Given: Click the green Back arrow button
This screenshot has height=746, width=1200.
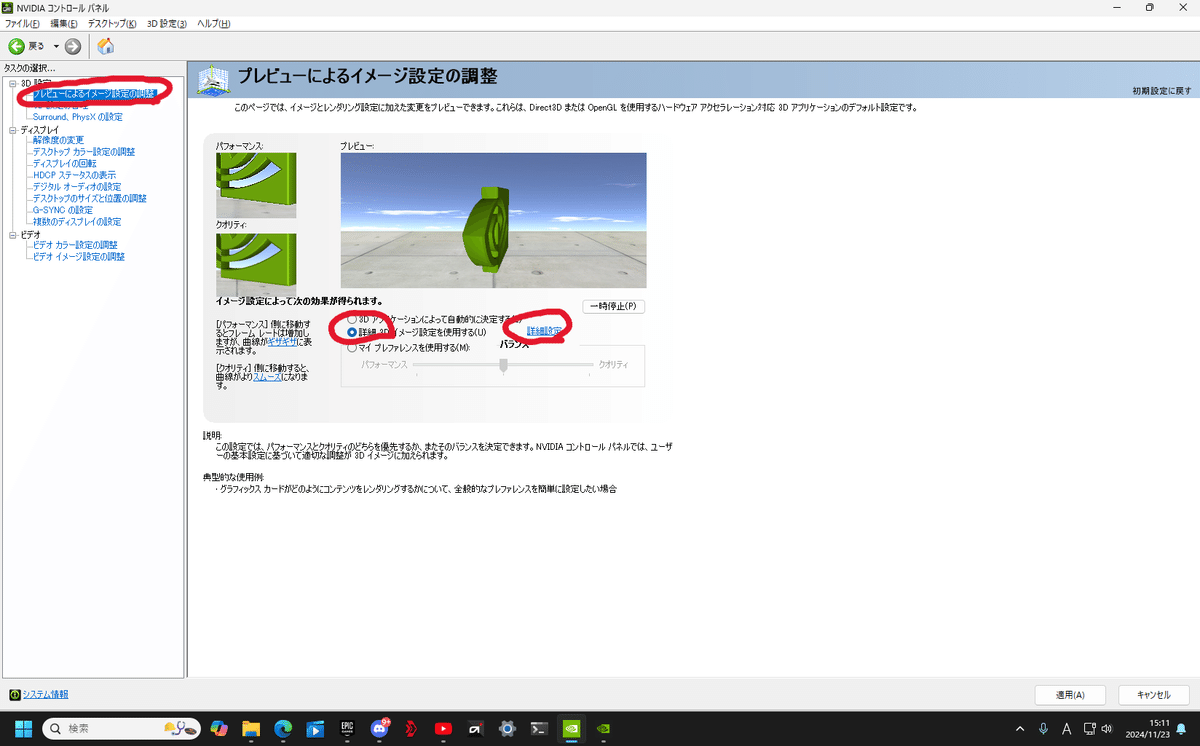Looking at the screenshot, I should (17, 46).
